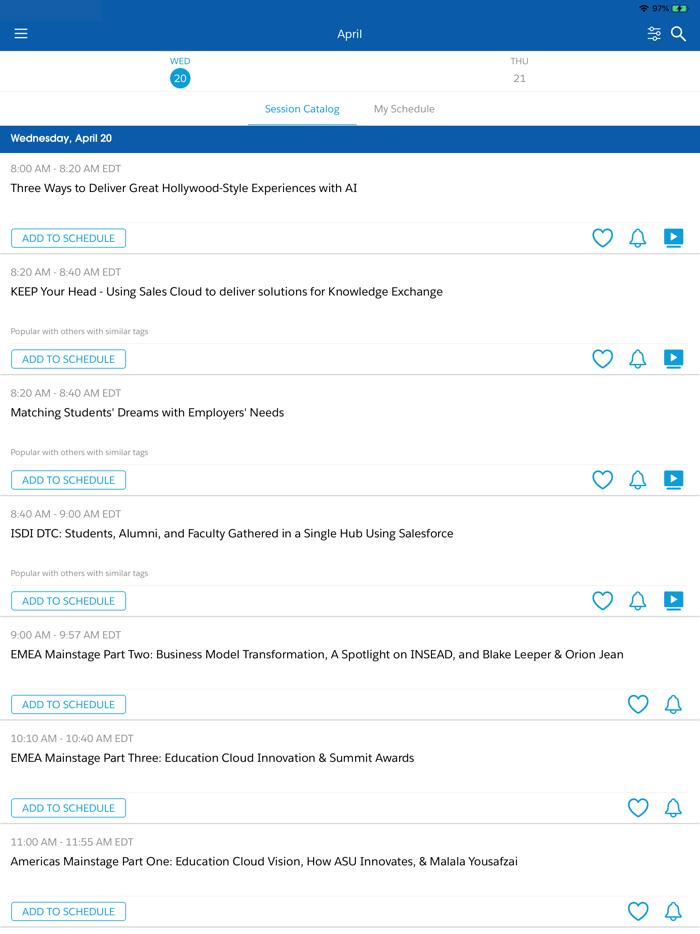
Task: Add the EMEA Mainstage Part Two session to schedule
Action: [x=68, y=704]
